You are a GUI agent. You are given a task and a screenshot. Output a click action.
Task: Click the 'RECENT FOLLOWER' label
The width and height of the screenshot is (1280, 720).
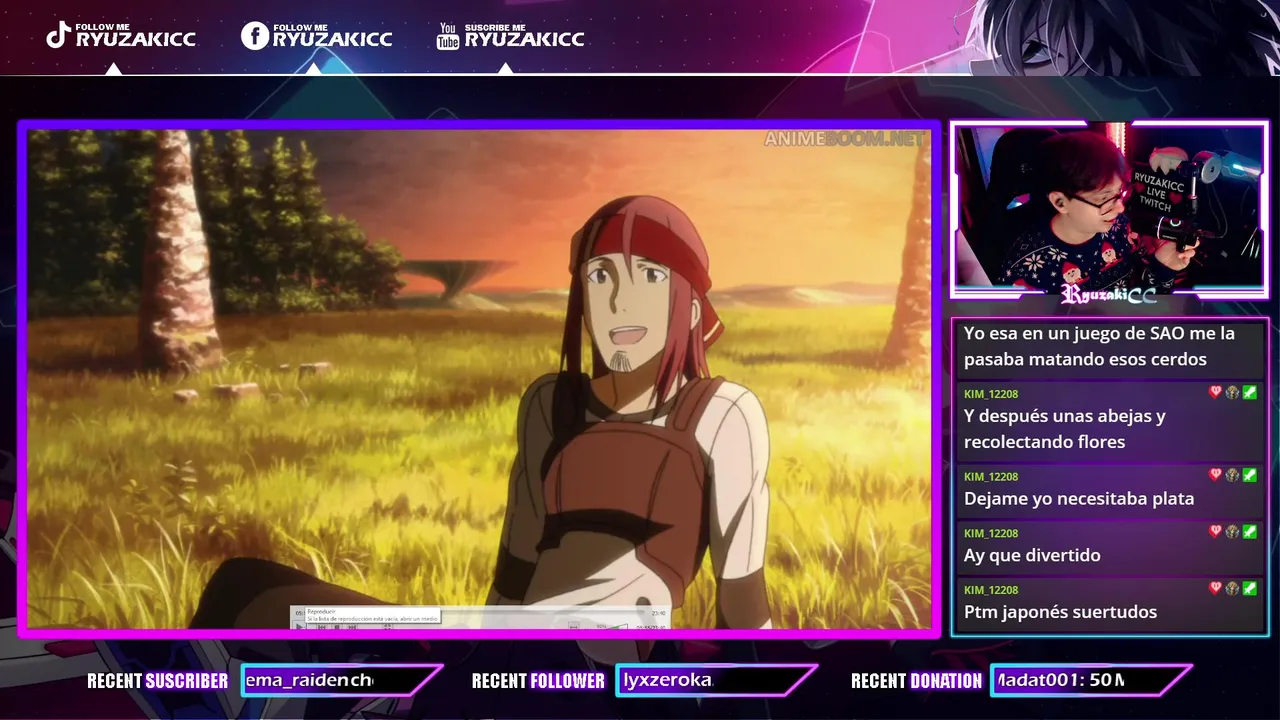click(538, 681)
